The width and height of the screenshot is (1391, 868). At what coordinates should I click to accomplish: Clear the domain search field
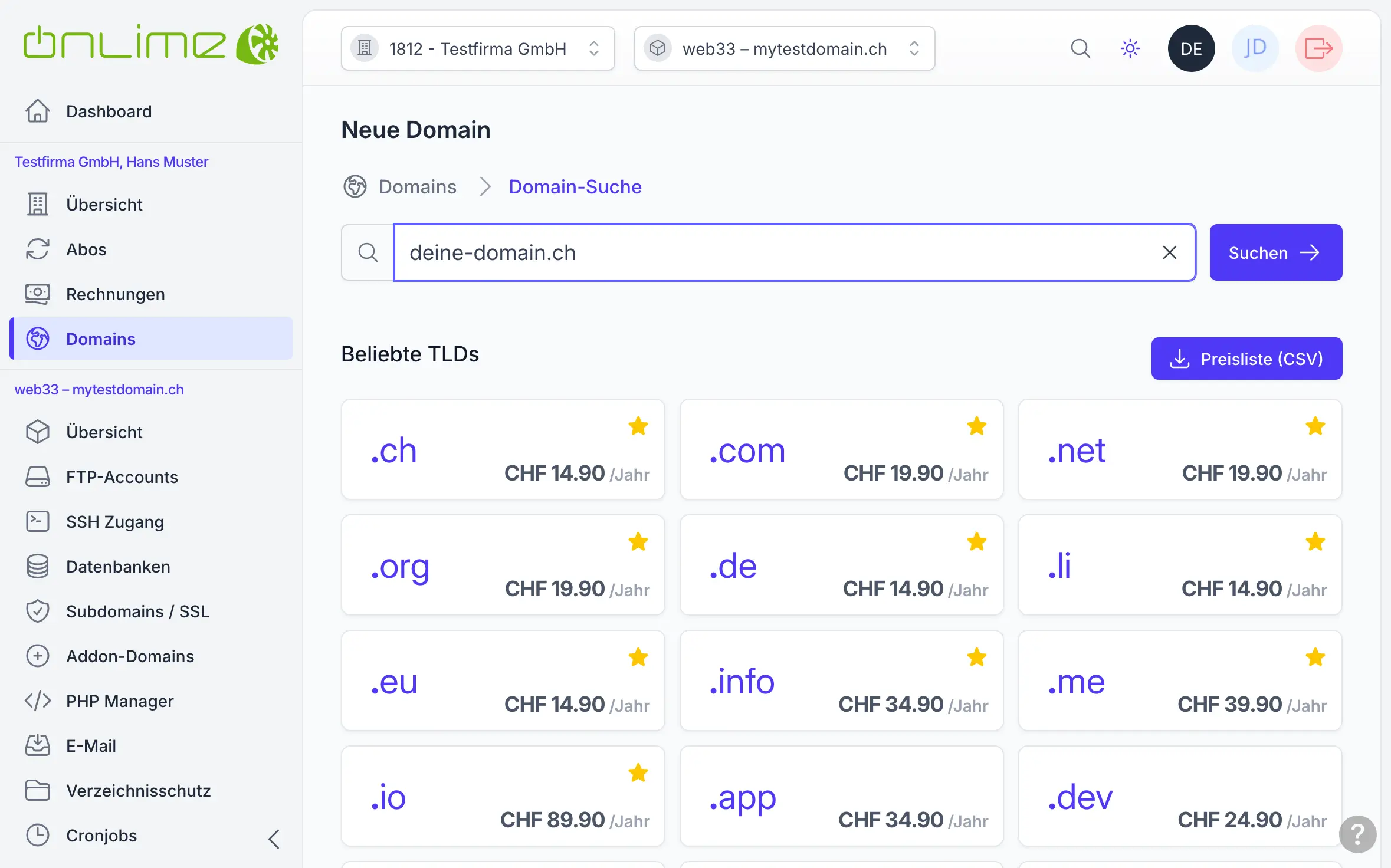pos(1169,252)
